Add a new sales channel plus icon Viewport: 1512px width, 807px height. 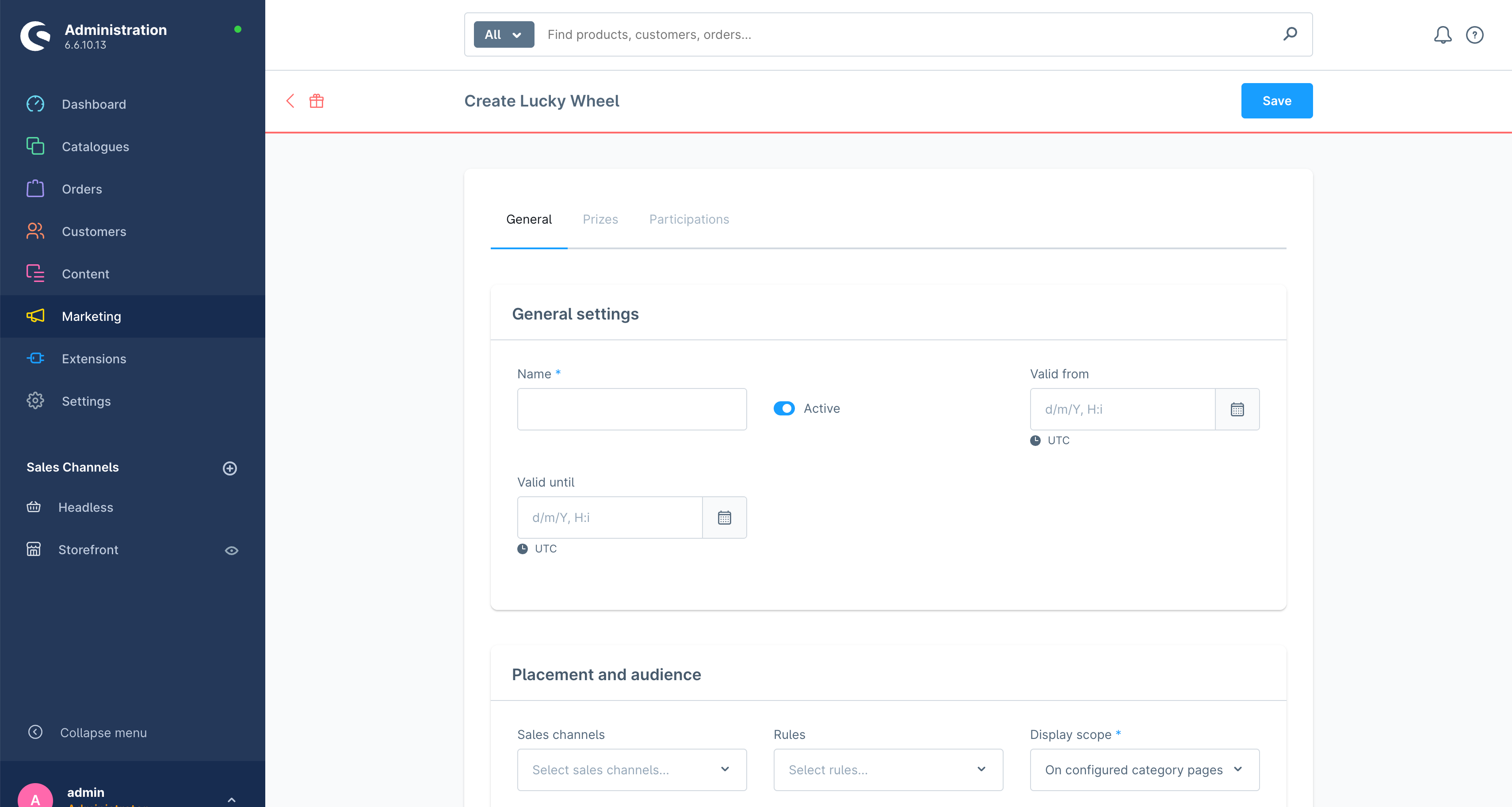pyautogui.click(x=229, y=468)
